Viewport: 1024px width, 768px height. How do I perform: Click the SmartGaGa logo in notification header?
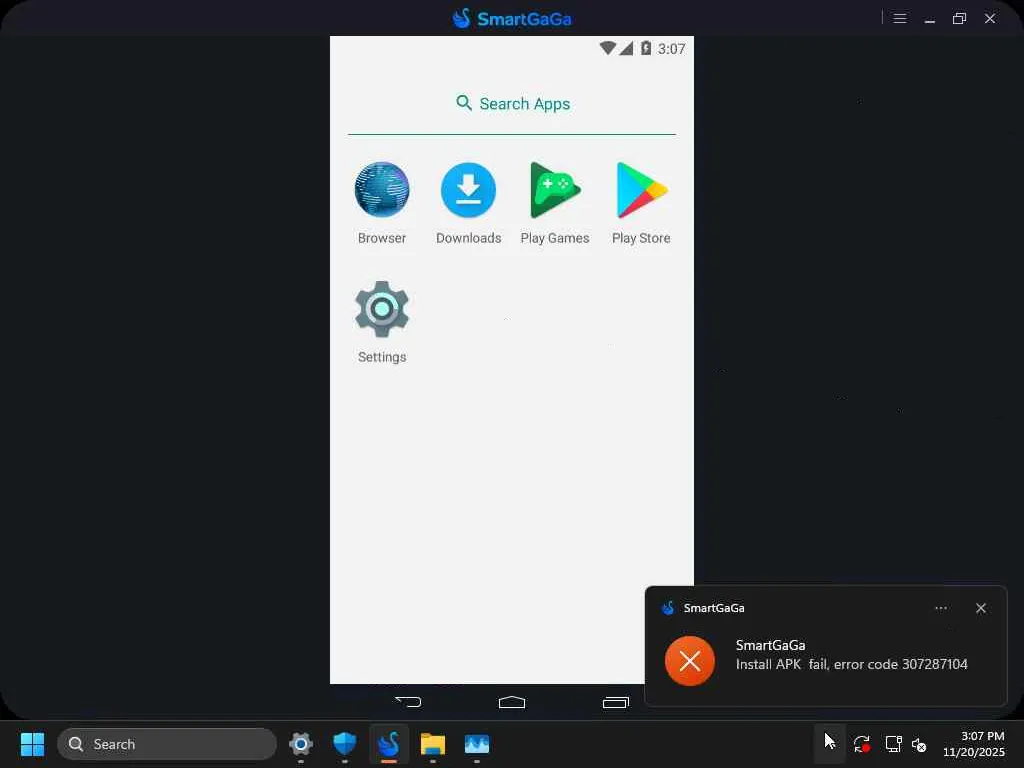point(667,608)
